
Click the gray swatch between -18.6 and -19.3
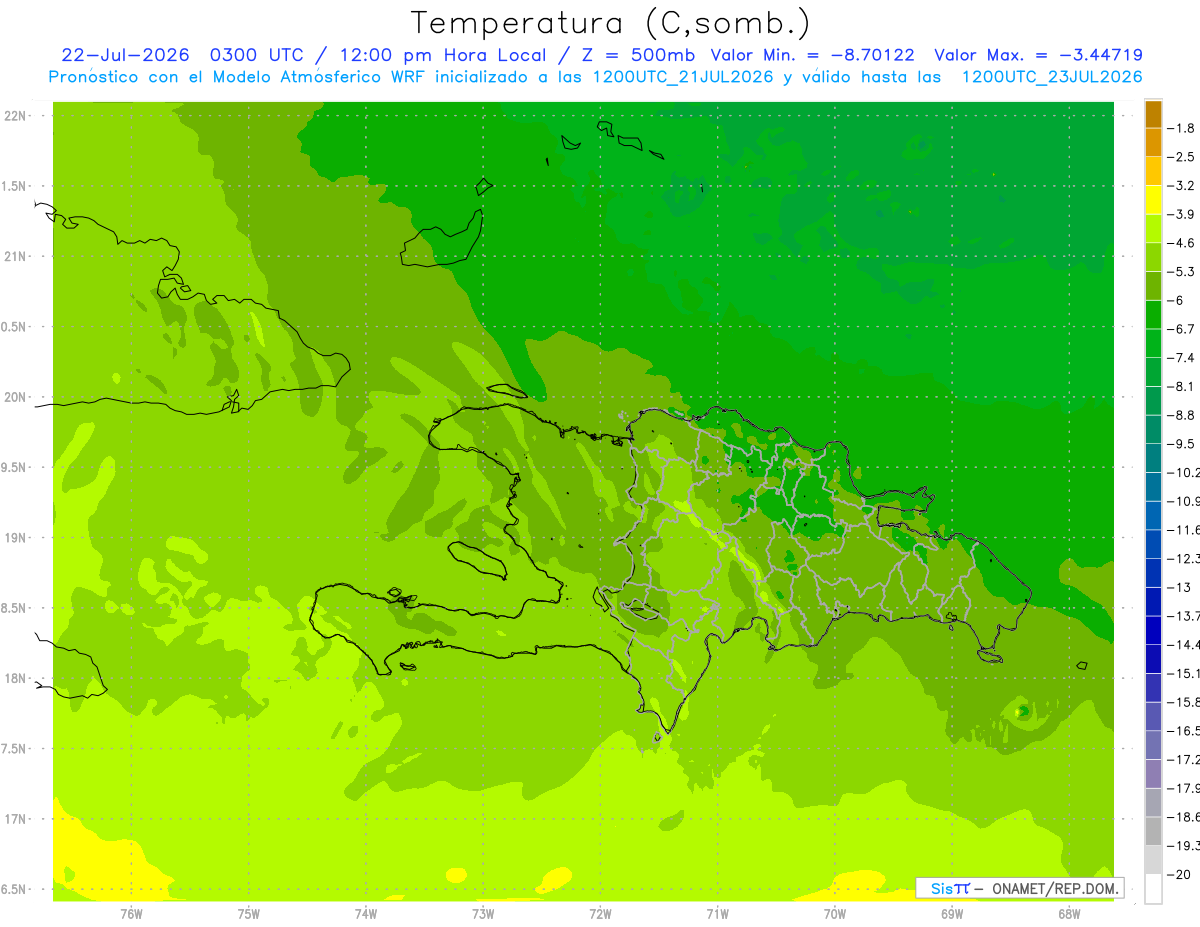[x=1153, y=831]
